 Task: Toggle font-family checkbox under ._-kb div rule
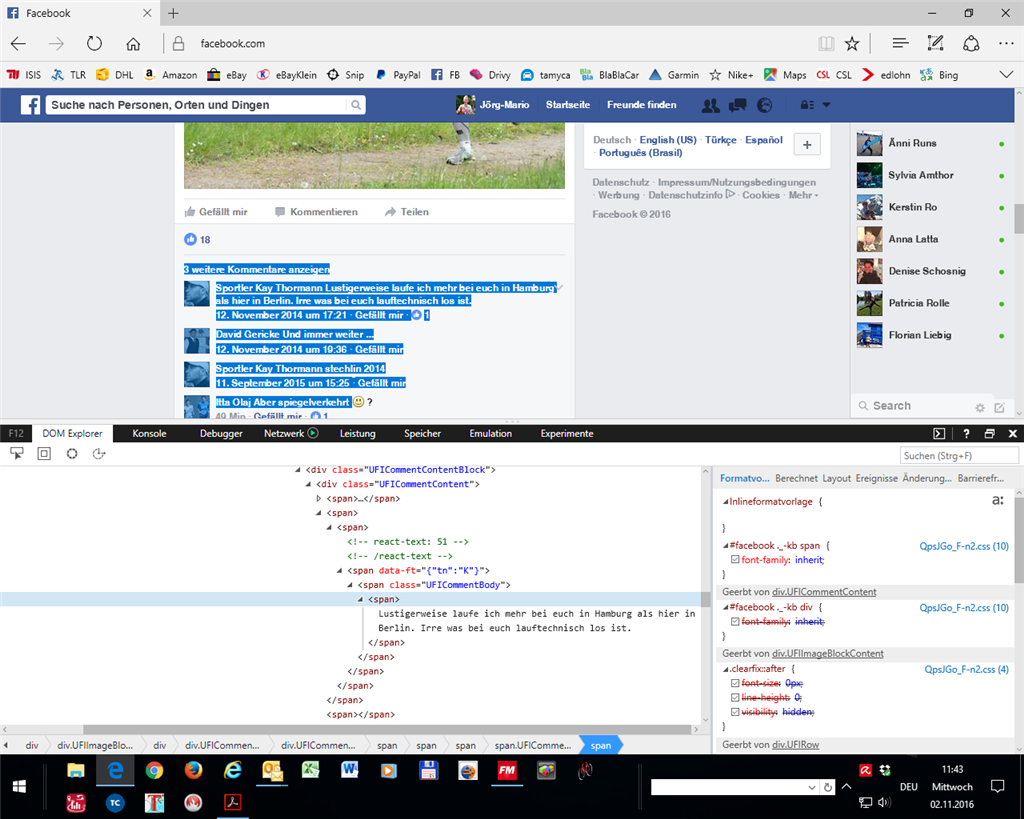point(735,621)
